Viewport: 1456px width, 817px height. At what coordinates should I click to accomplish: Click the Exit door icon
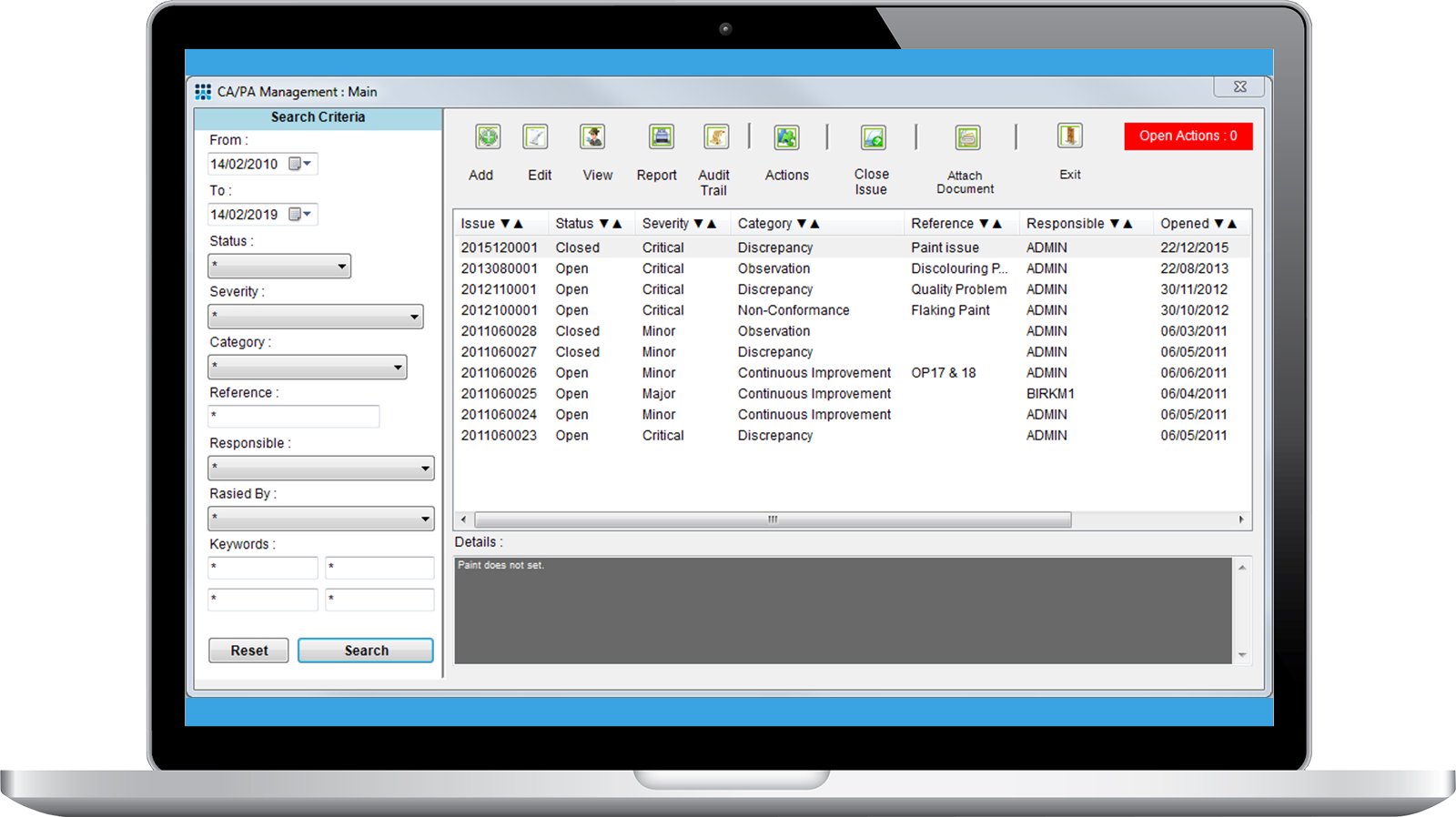1069,136
